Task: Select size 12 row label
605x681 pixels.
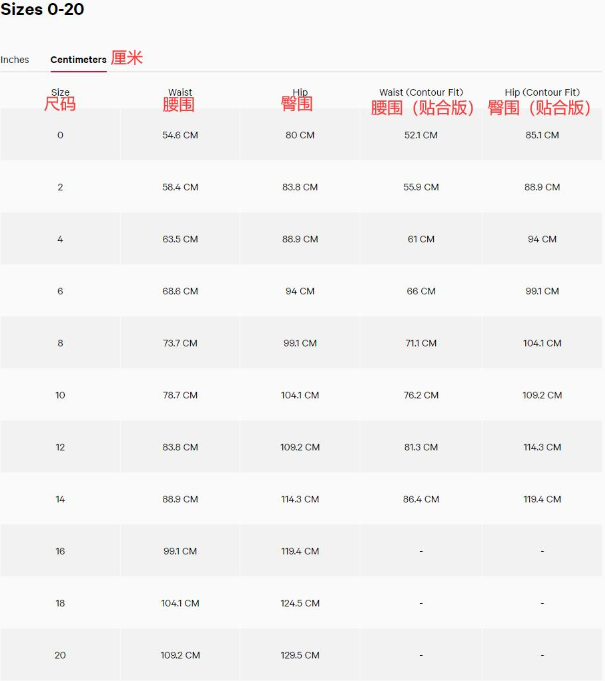Action: 60,447
